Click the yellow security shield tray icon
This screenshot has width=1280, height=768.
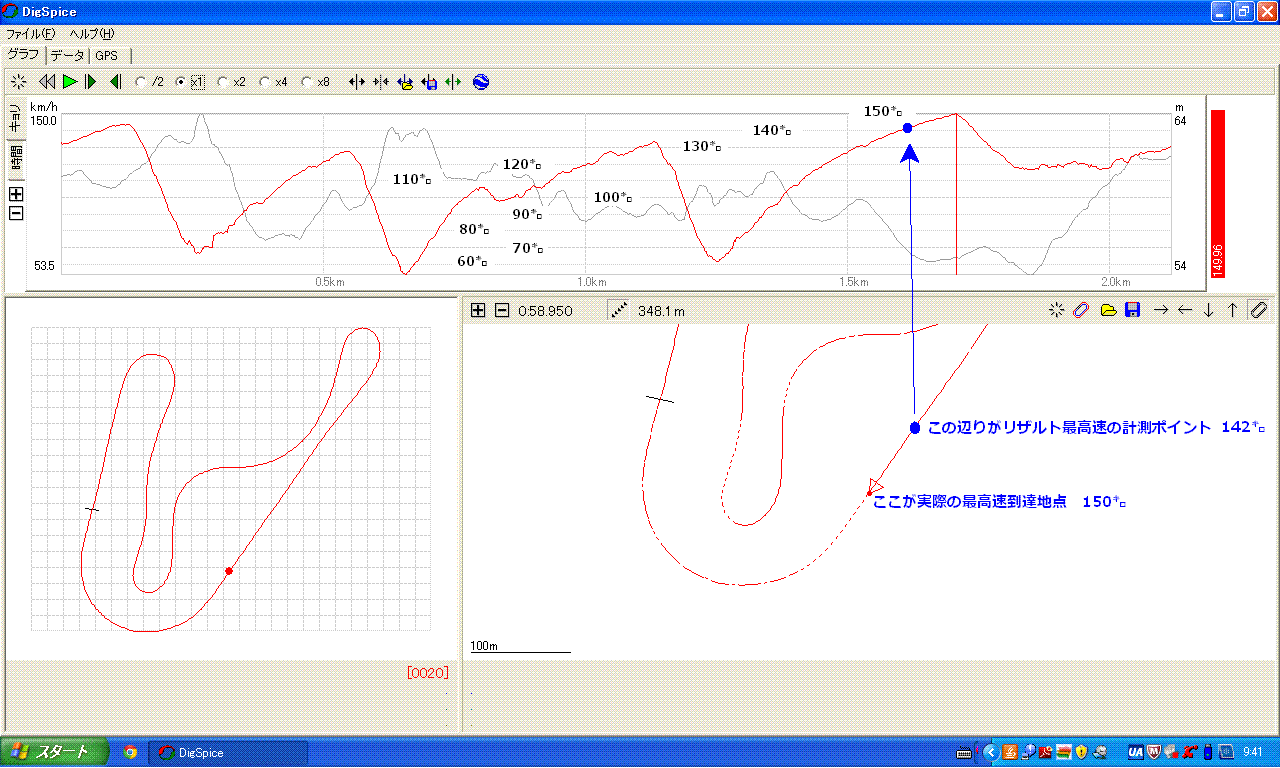tap(1081, 752)
